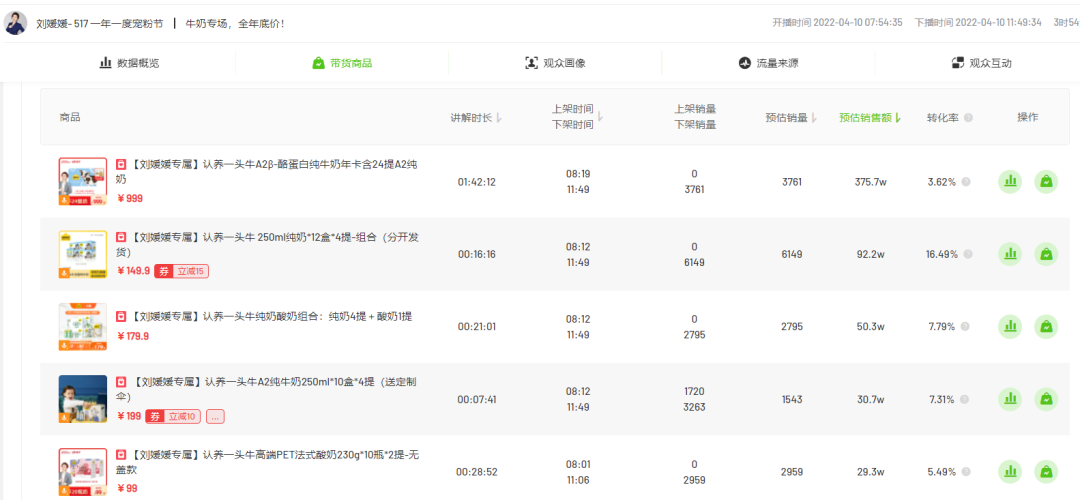Click the red platform icon before A2纯牛奶 title
Screen dimensions: 1080x500
(x=121, y=382)
